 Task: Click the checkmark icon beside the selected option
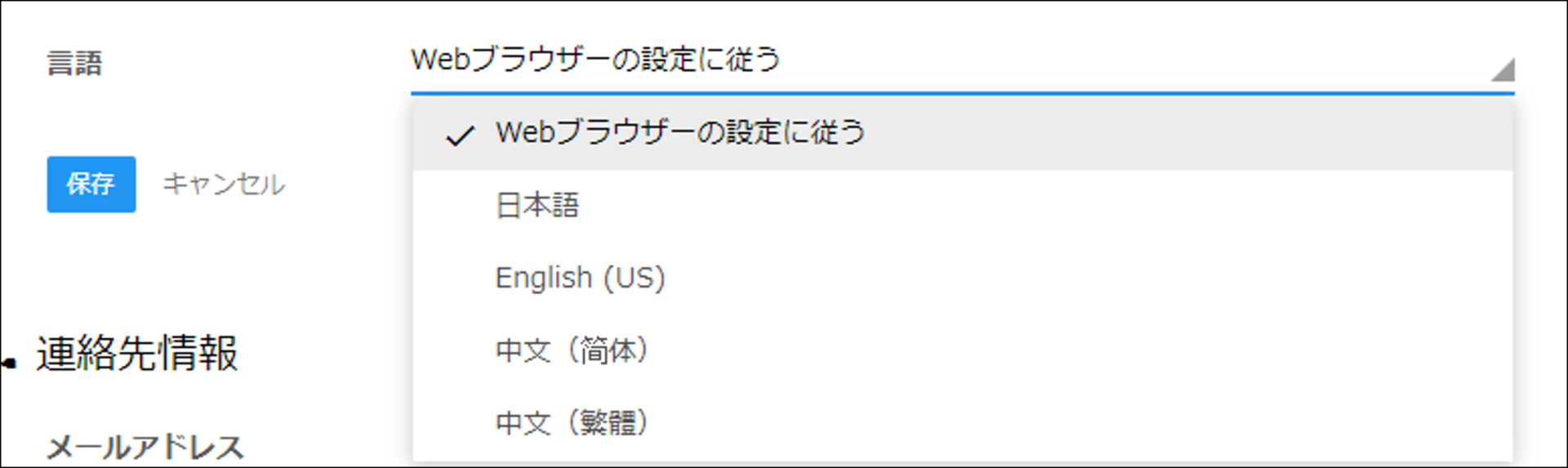[460, 135]
